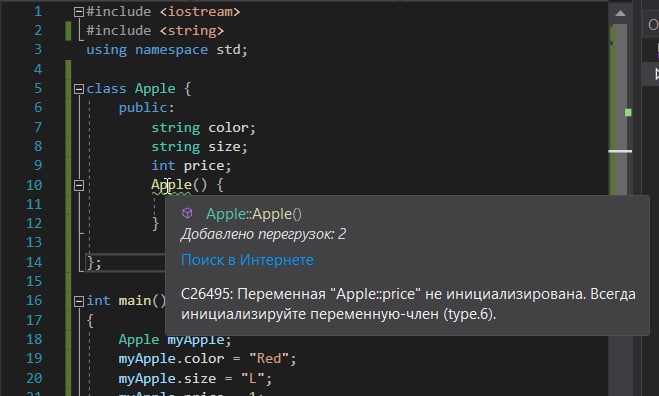Click 'using namespace std;' on line 3
The width and height of the screenshot is (659, 396).
pos(167,50)
